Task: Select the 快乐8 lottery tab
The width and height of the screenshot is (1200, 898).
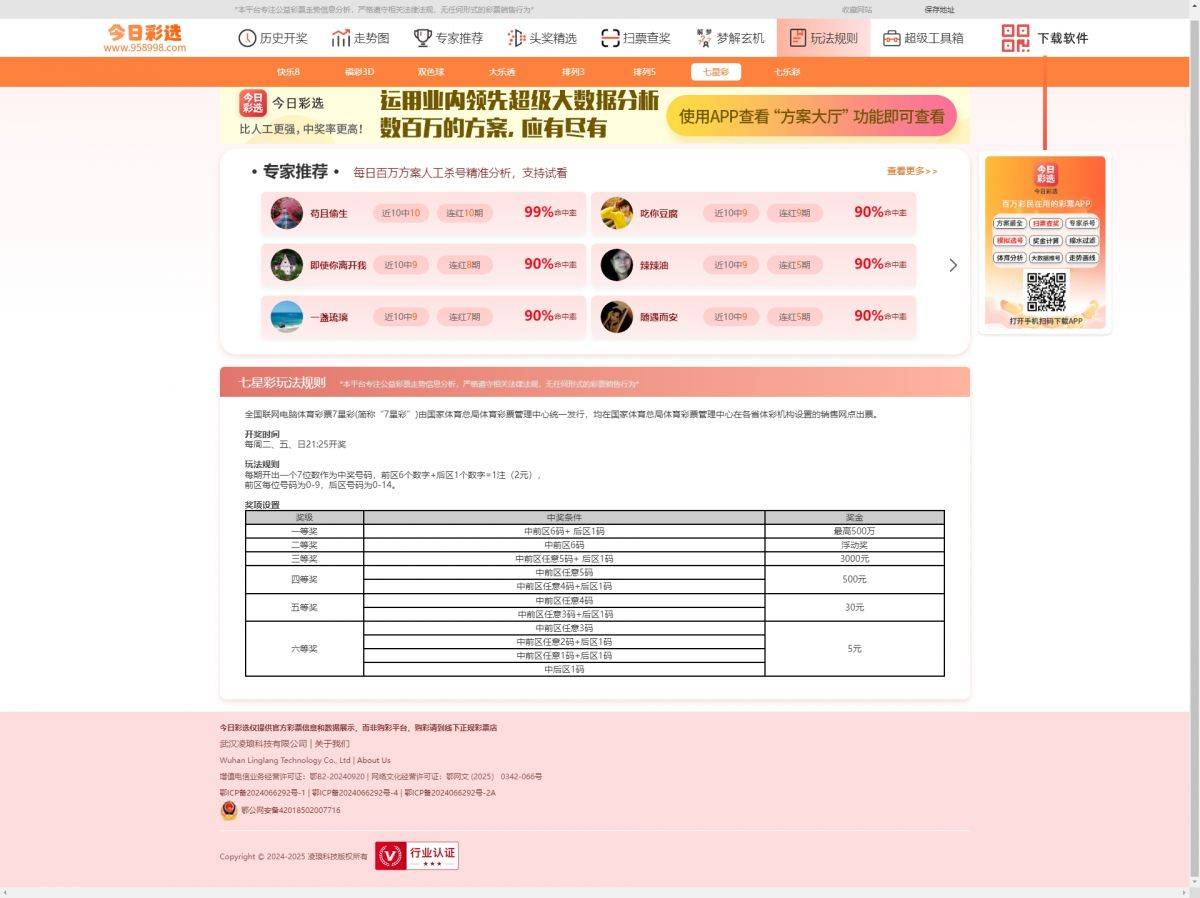Action: 288,72
